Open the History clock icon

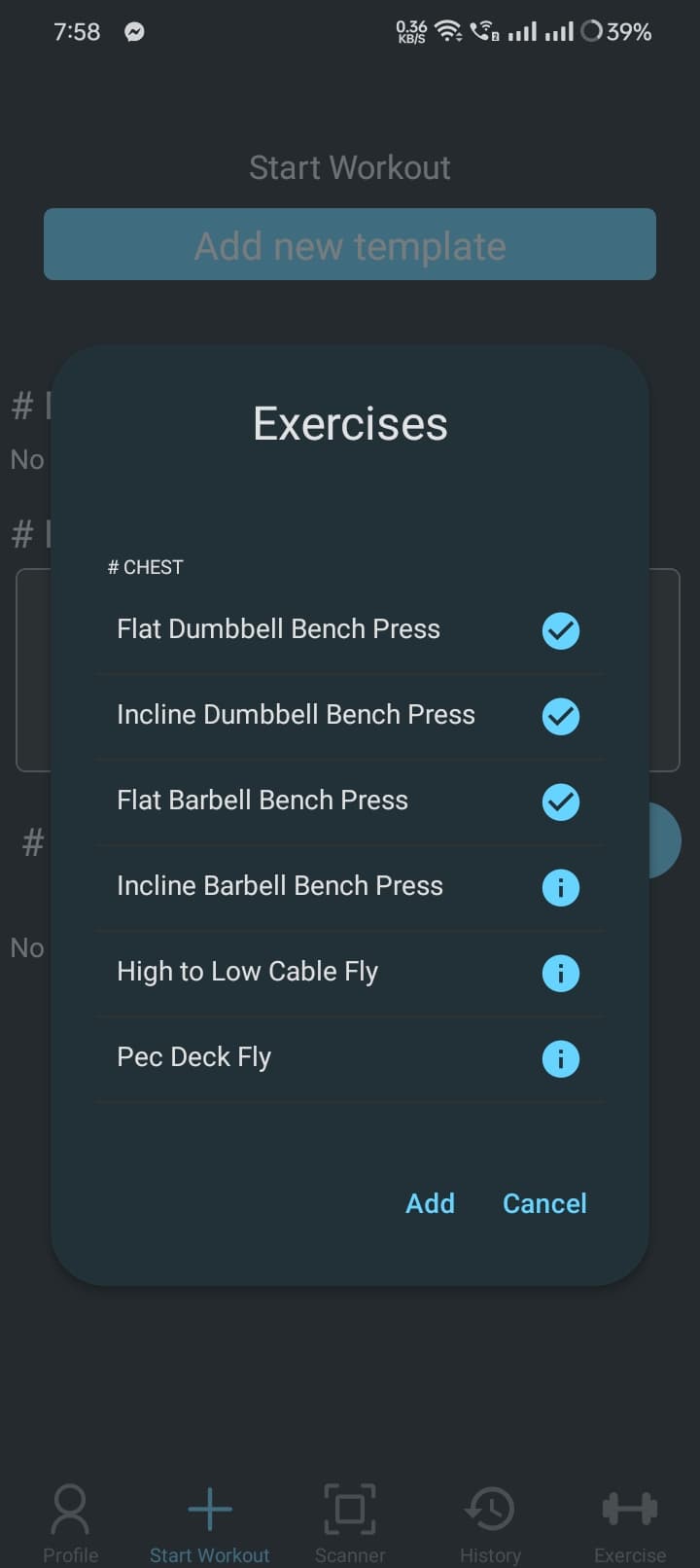pyautogui.click(x=490, y=1509)
